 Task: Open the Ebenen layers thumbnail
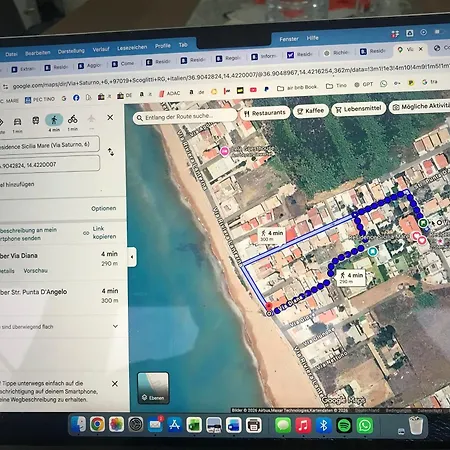[x=153, y=388]
